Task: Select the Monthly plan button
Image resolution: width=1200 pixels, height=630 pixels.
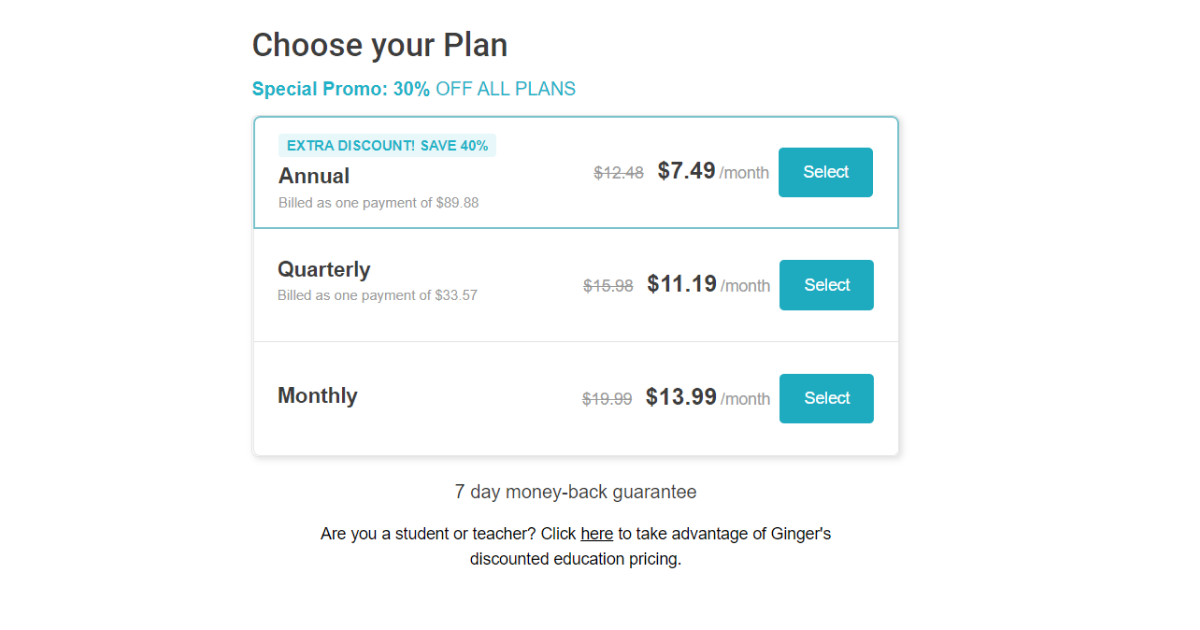Action: click(x=826, y=398)
